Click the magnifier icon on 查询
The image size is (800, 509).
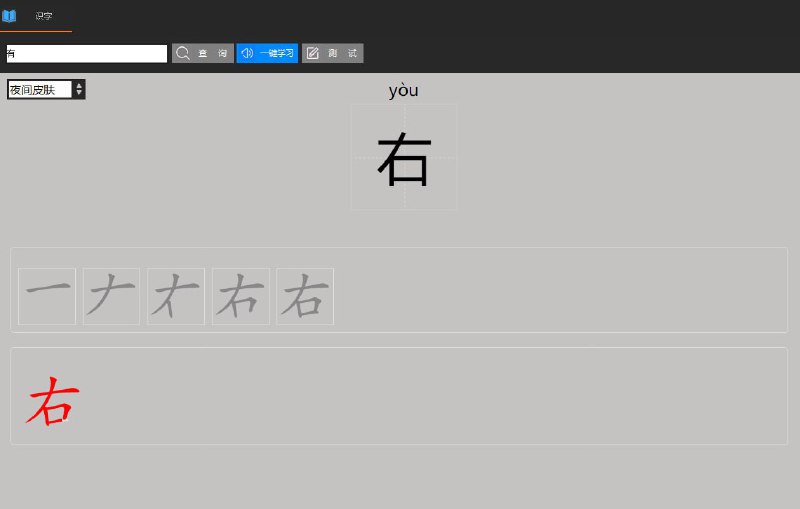pyautogui.click(x=183, y=54)
